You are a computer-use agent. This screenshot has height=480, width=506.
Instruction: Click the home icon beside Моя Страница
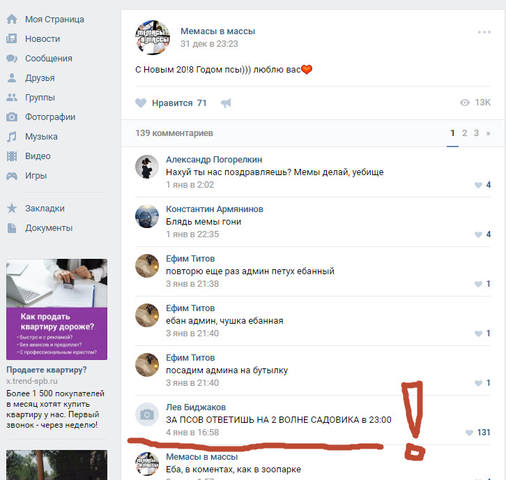coord(12,19)
